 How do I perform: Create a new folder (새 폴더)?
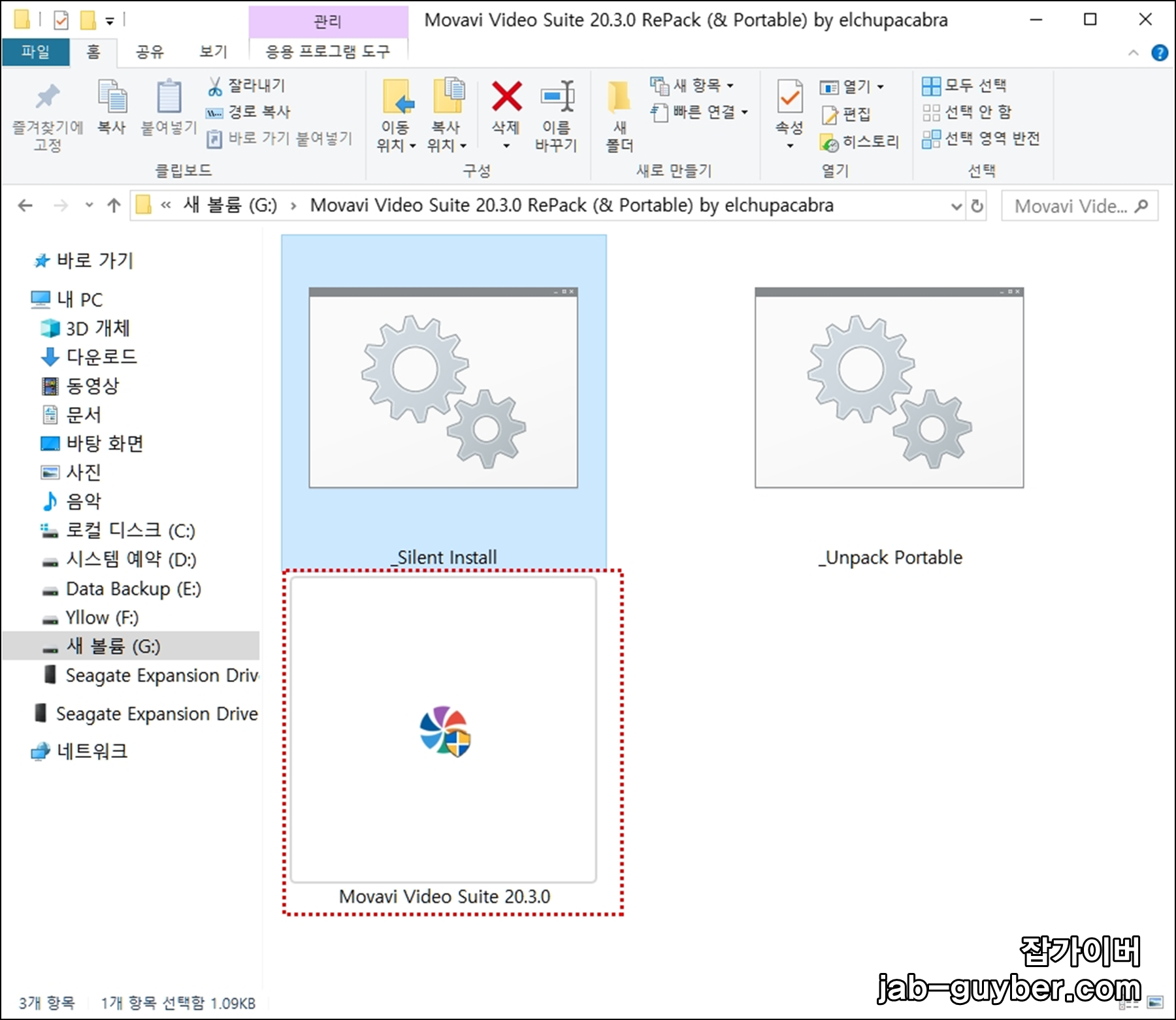[x=619, y=116]
